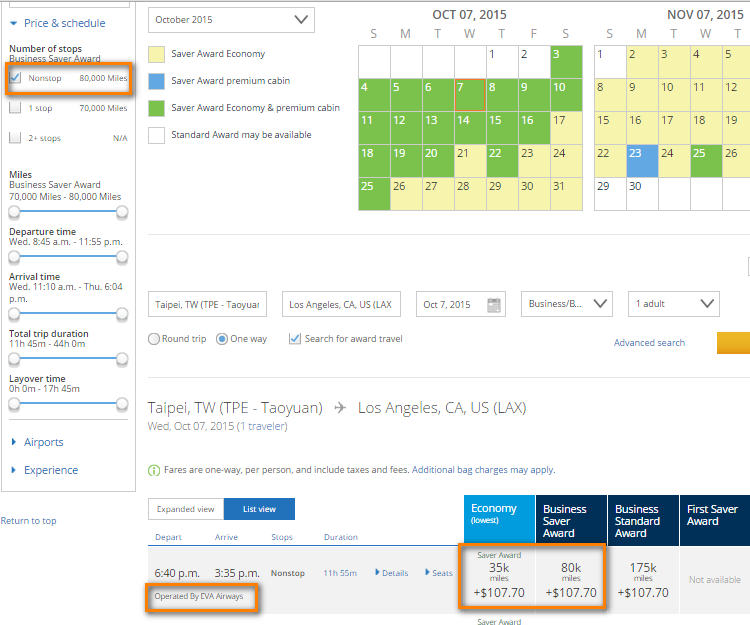Open the date picker calendar icon

pos(494,305)
